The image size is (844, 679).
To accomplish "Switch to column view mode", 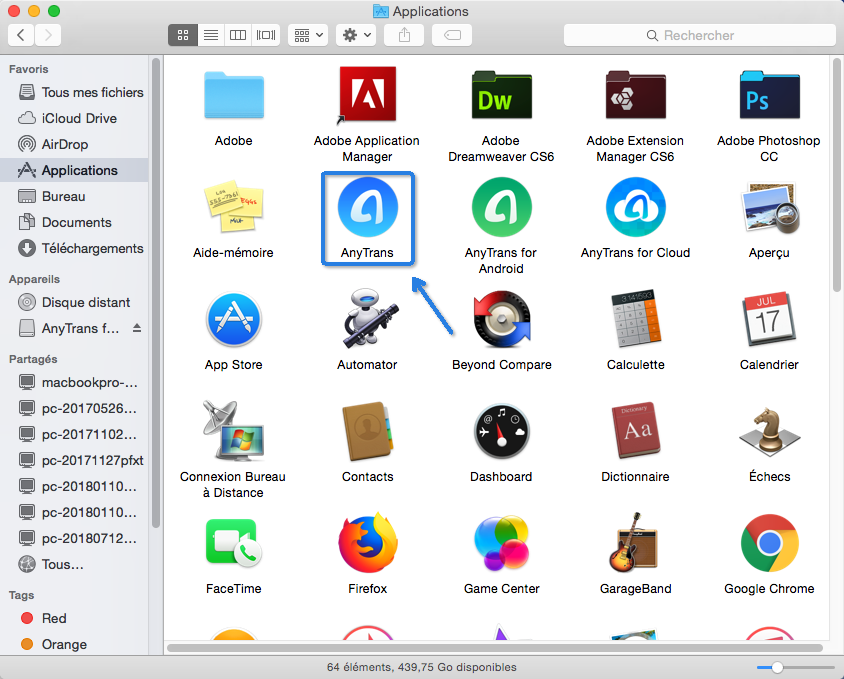I will click(238, 36).
